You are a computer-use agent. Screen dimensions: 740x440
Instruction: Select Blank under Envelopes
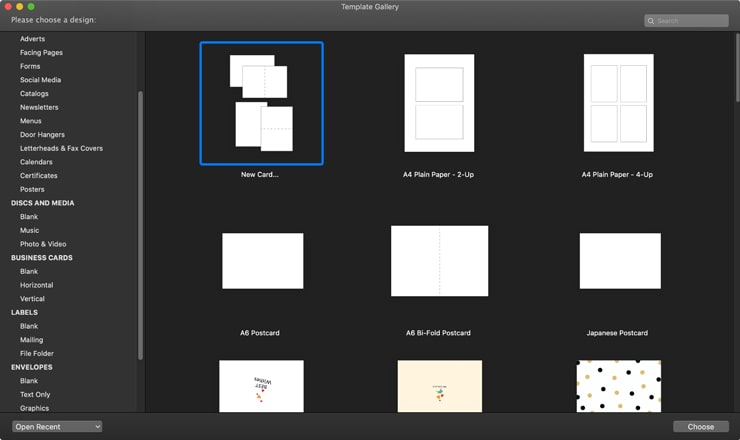pyautogui.click(x=29, y=381)
